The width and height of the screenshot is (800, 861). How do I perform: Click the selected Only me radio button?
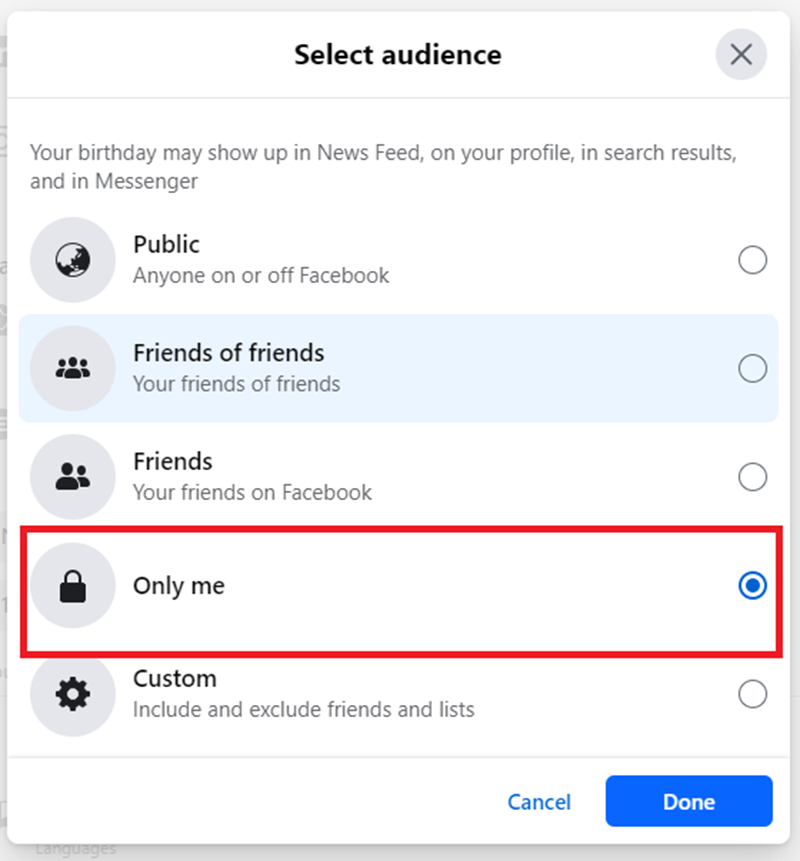(x=752, y=586)
